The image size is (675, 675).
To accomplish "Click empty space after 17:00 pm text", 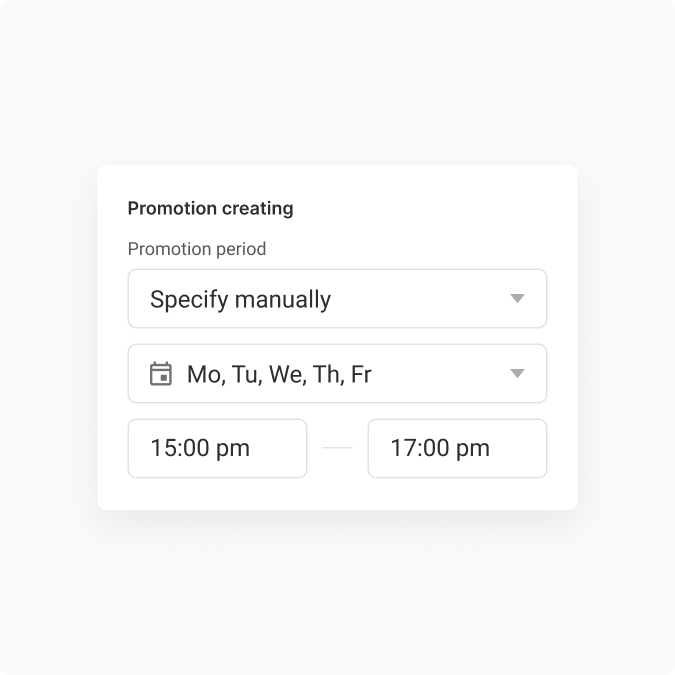I will coord(518,449).
